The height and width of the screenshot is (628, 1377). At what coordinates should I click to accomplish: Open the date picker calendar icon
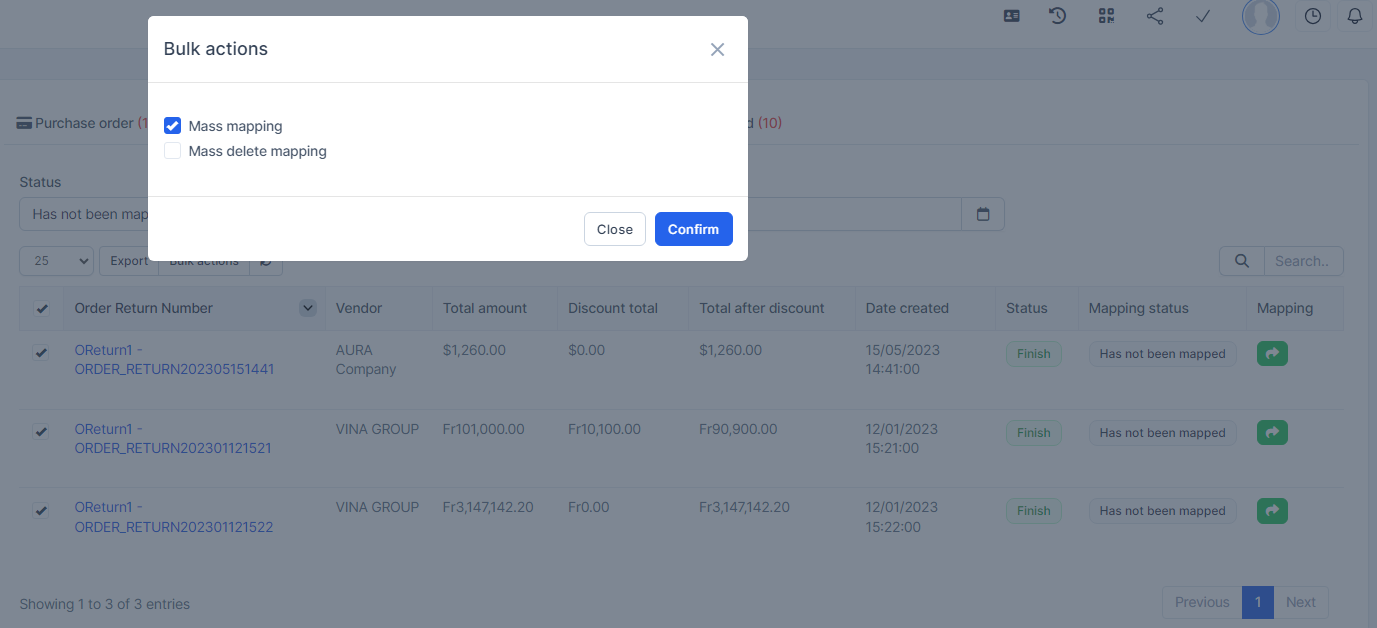click(983, 214)
